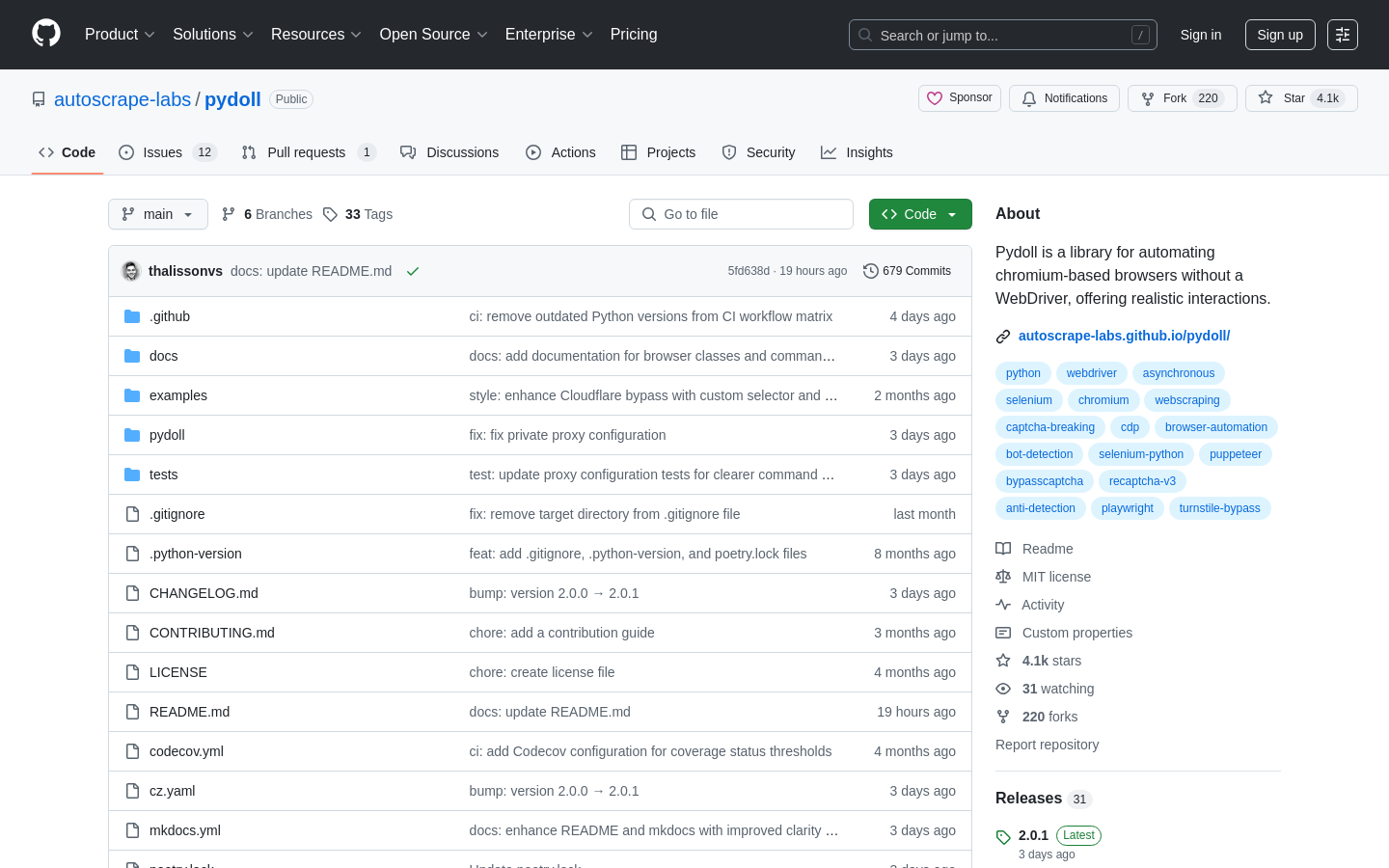Viewport: 1389px width, 868px height.
Task: Click the Notifications bell button
Action: click(1064, 98)
